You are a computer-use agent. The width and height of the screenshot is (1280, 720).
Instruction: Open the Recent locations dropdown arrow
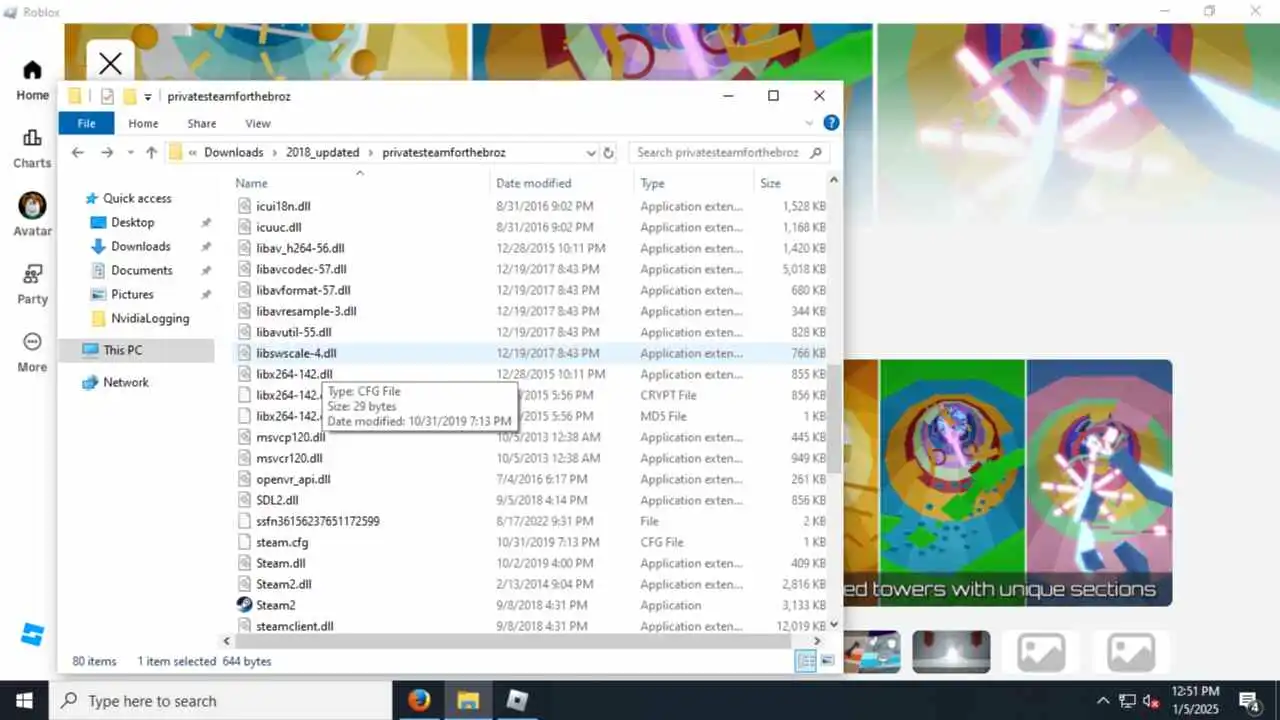click(130, 153)
